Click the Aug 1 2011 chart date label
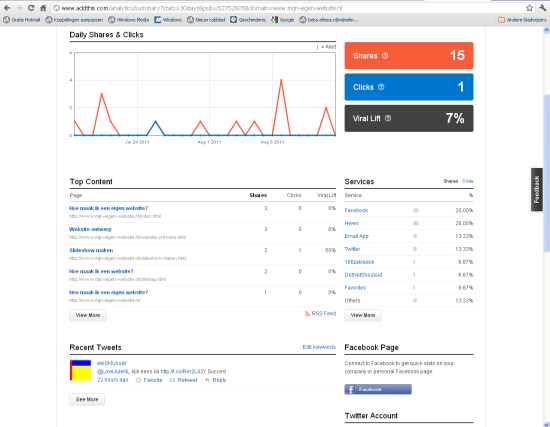 209,142
